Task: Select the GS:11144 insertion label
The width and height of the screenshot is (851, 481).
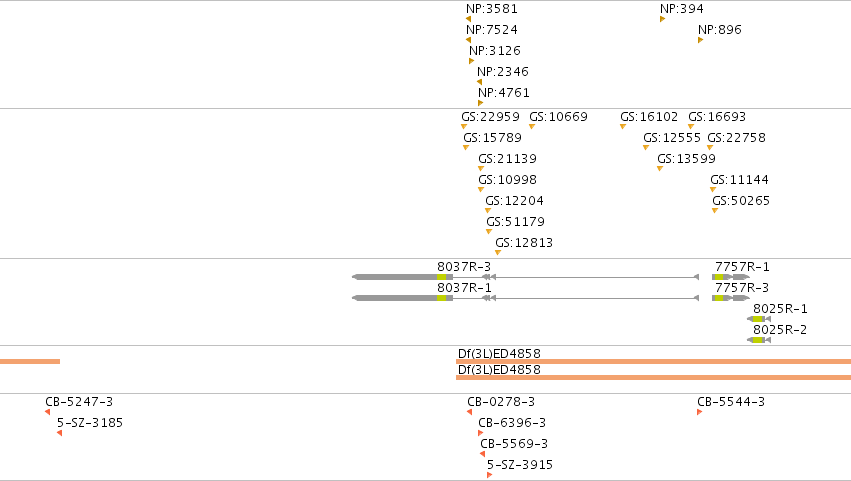Action: pos(739,180)
